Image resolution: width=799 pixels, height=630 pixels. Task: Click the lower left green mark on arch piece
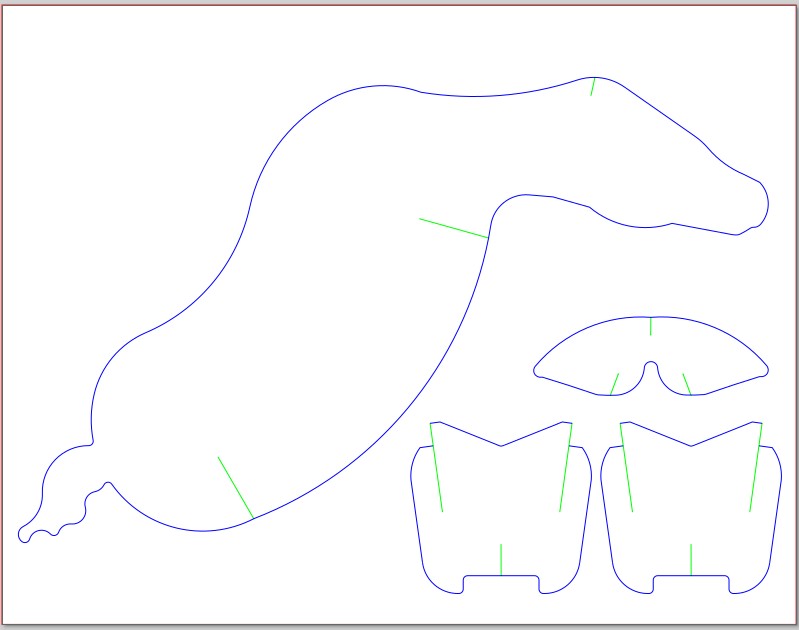coord(614,384)
